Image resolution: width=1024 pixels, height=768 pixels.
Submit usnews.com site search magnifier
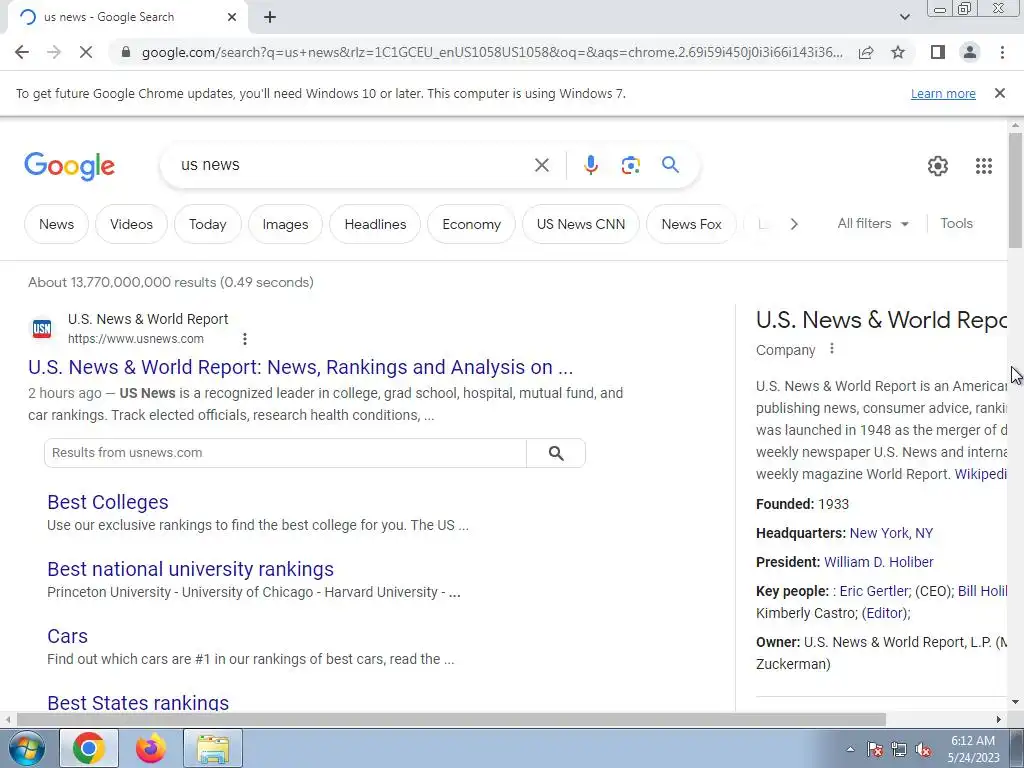click(x=556, y=453)
